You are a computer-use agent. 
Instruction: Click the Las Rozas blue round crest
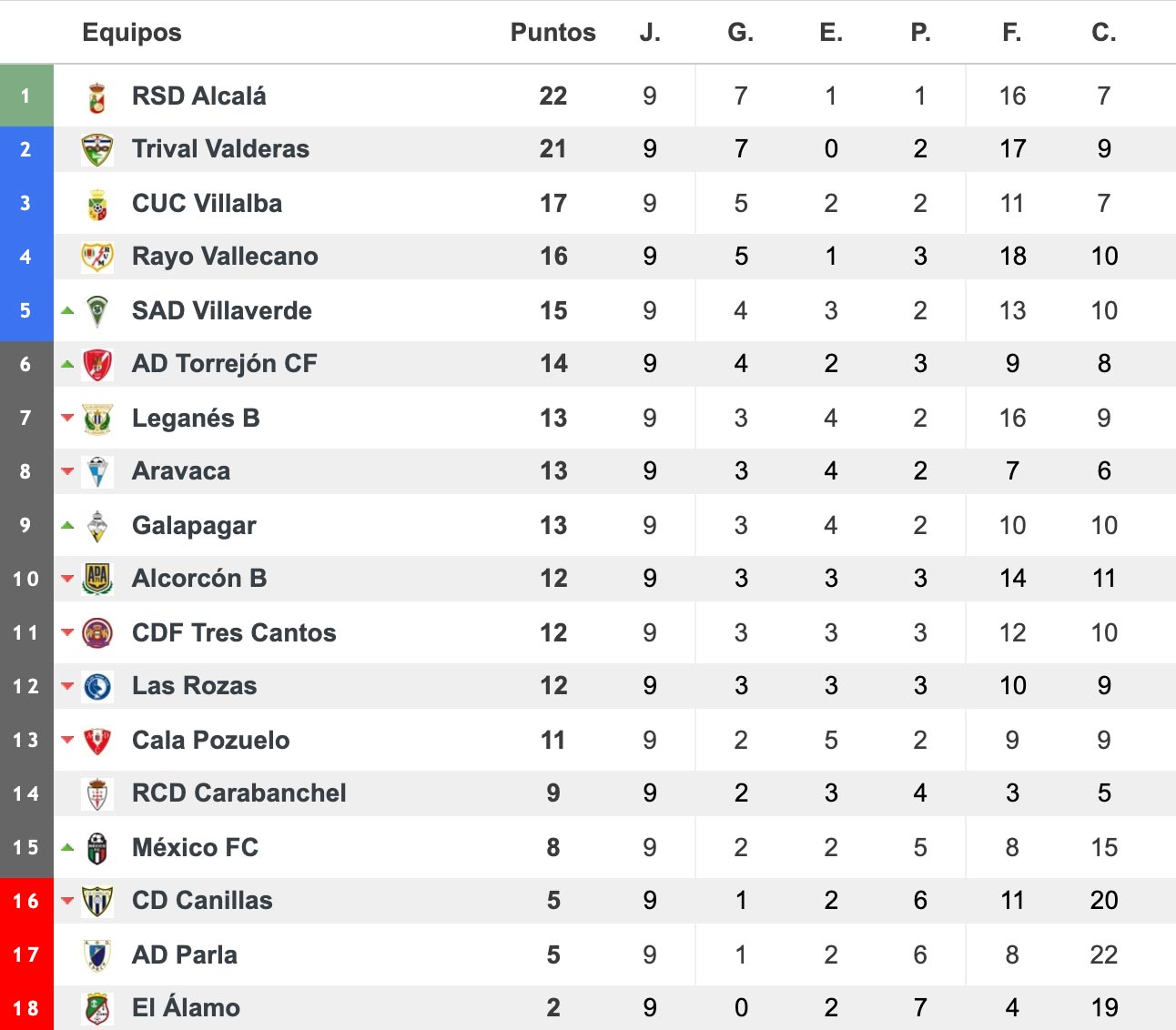pos(97,686)
